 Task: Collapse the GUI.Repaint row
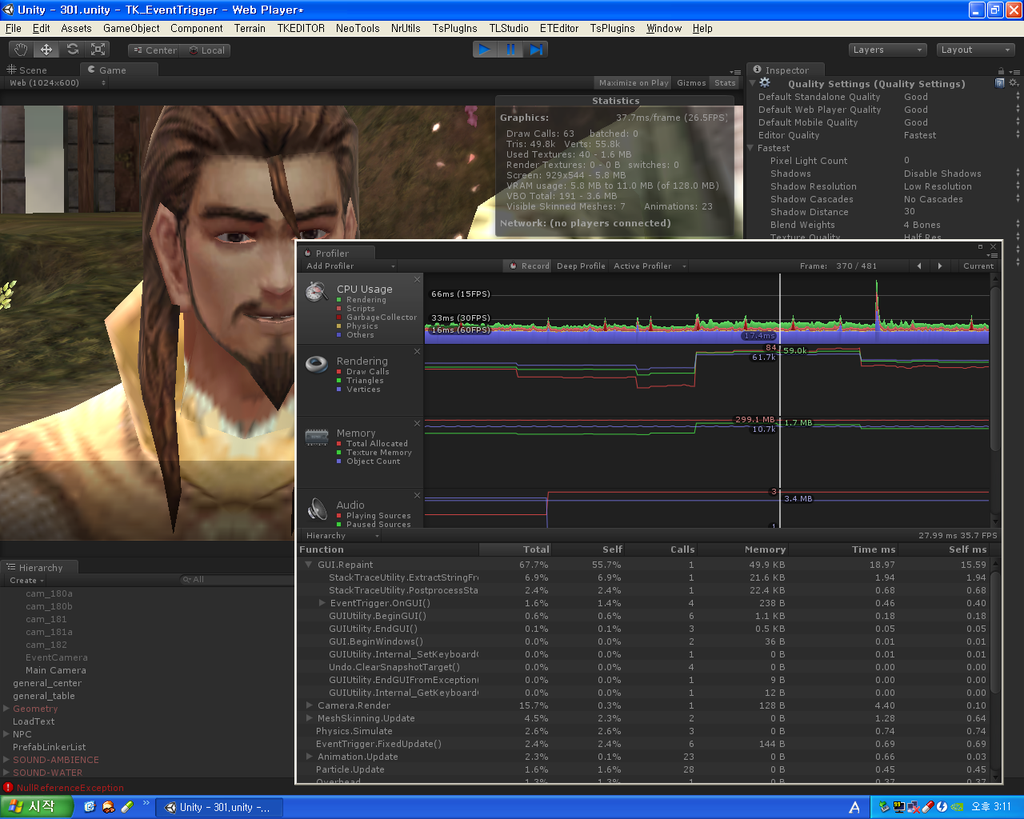pyautogui.click(x=308, y=564)
